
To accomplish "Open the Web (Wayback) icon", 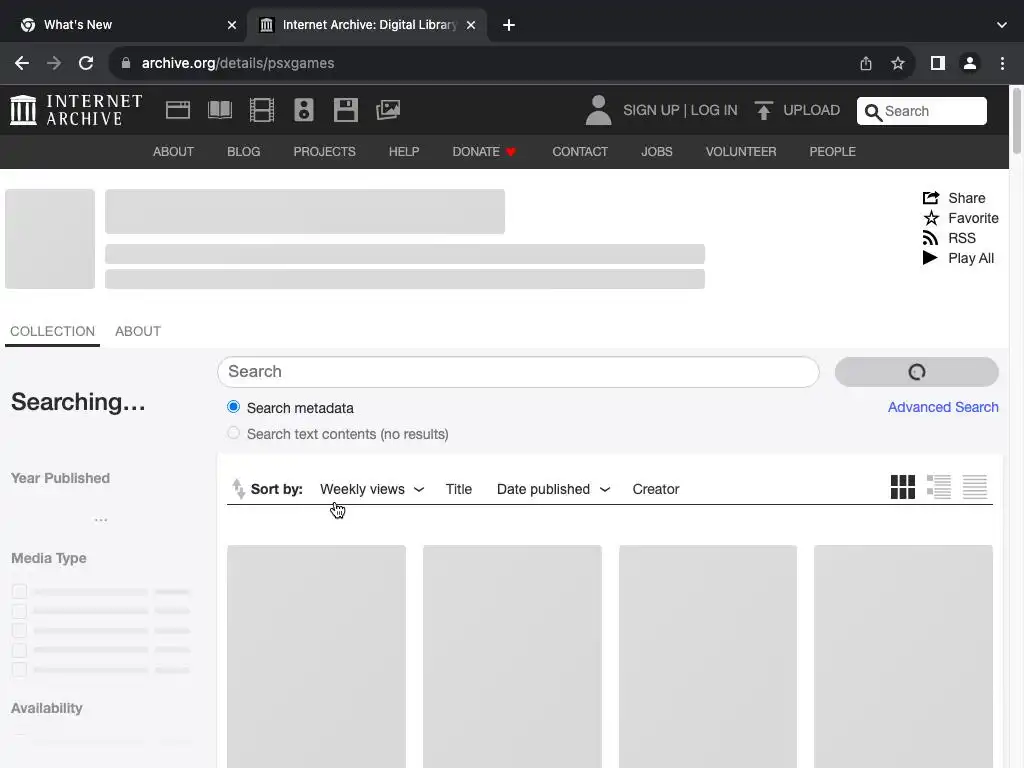I will coord(178,110).
